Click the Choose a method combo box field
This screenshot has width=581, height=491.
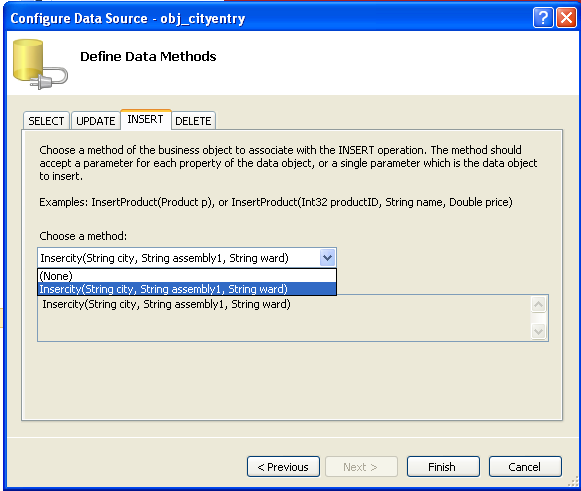click(187, 258)
